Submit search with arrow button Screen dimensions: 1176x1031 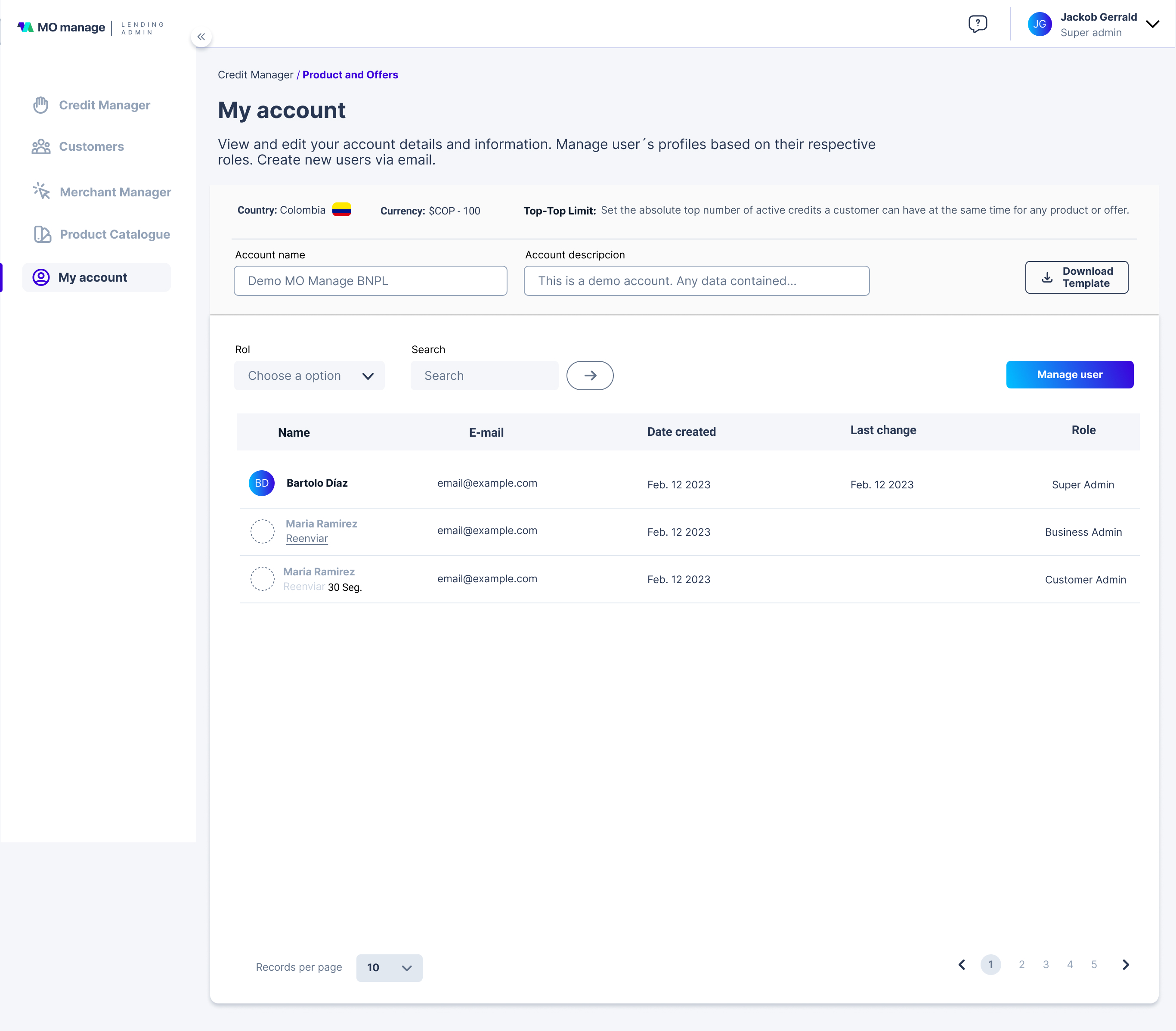[x=590, y=376]
